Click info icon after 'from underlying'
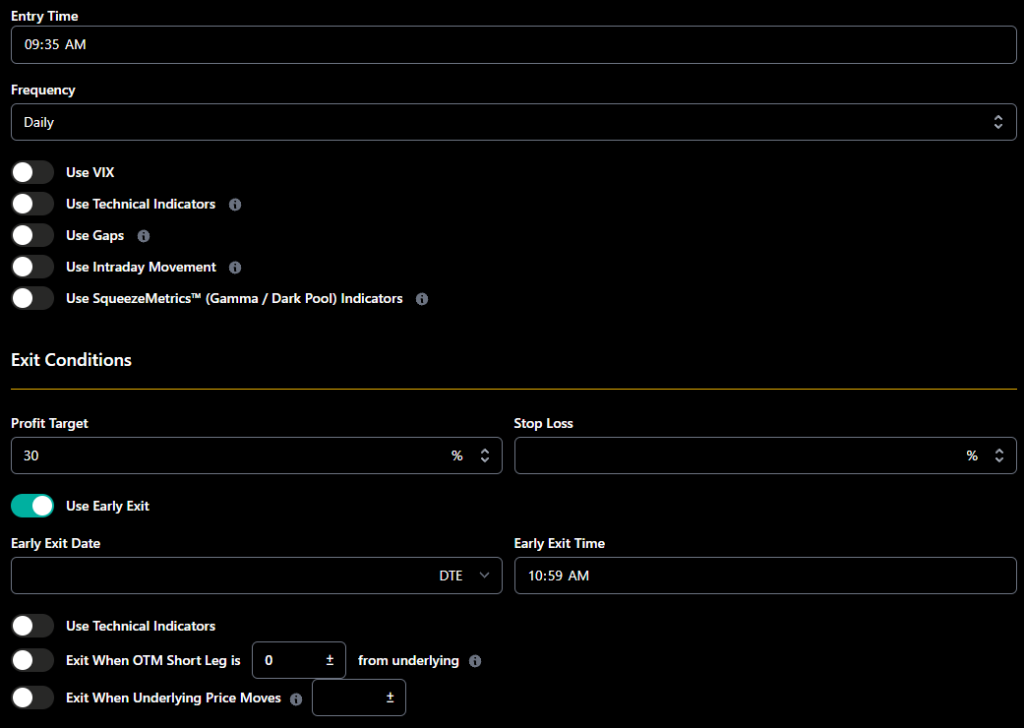Screen dimensions: 1024x728 point(475,661)
